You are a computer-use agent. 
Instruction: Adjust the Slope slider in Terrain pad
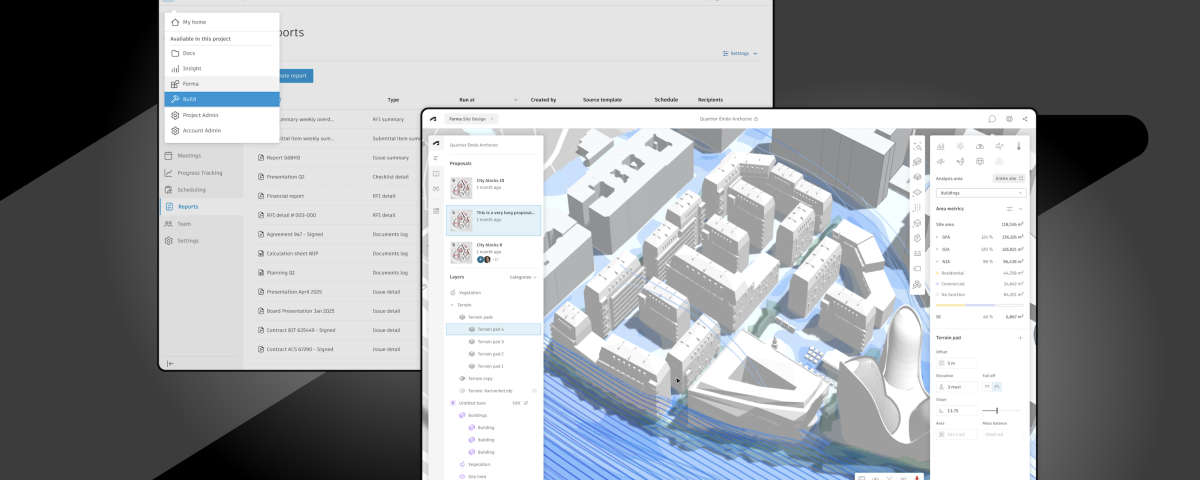click(997, 411)
